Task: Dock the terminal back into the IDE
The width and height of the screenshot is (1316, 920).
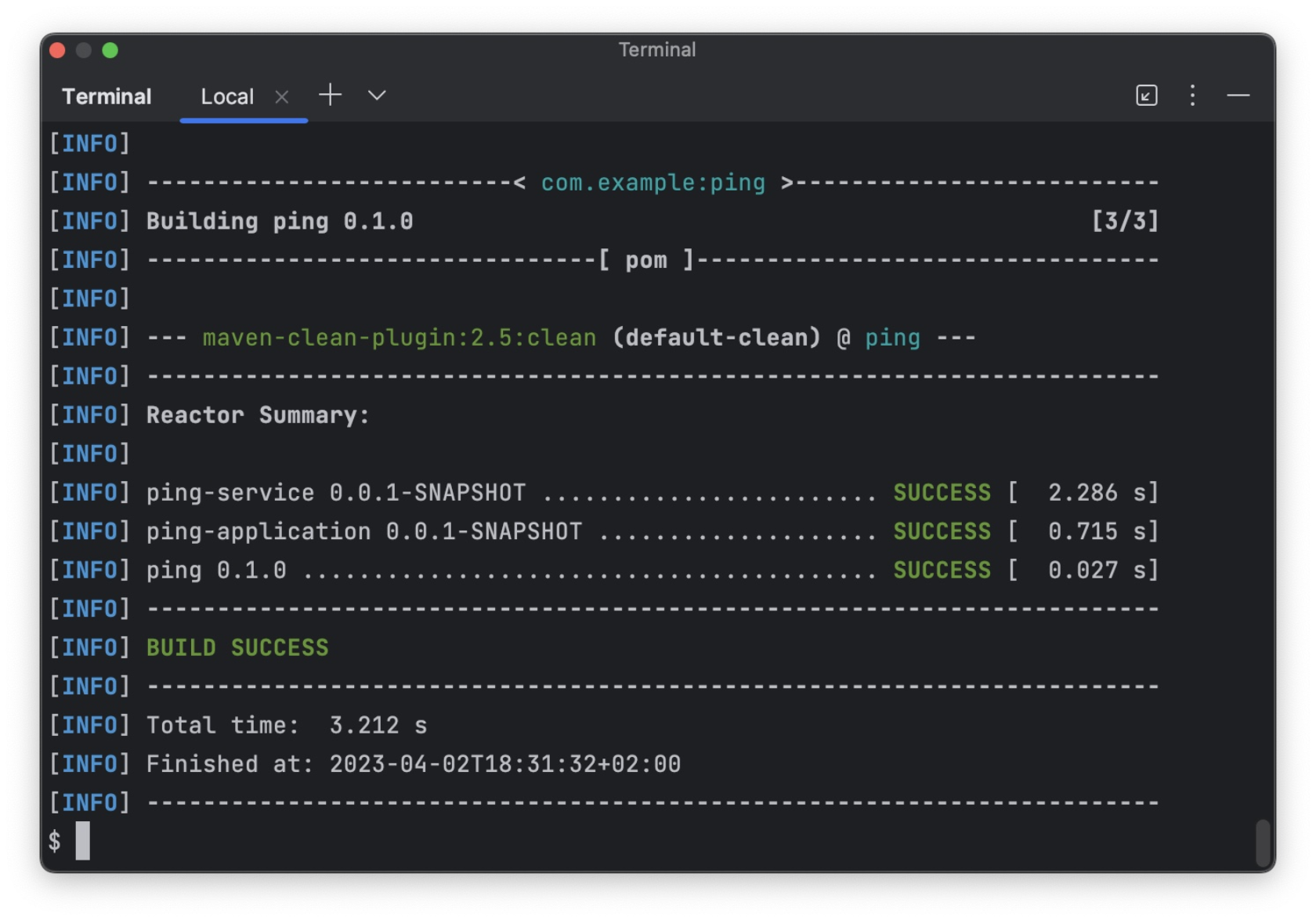Action: [x=1146, y=95]
